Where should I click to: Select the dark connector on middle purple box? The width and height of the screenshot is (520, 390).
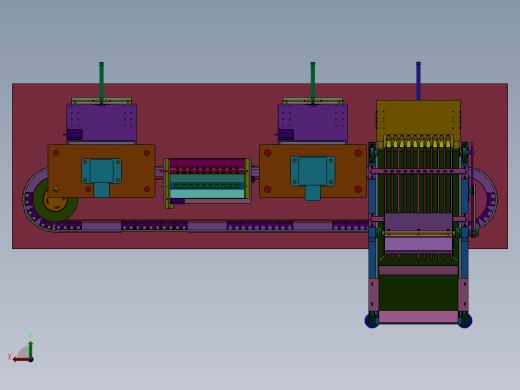pos(286,135)
